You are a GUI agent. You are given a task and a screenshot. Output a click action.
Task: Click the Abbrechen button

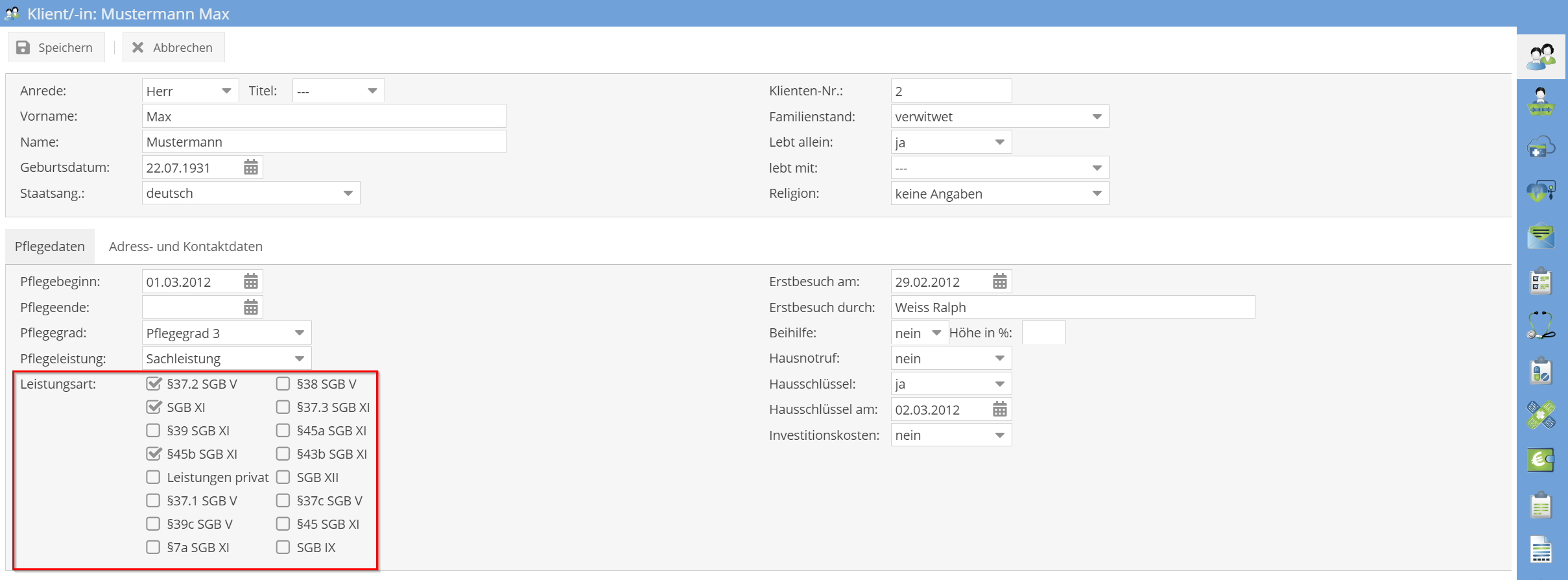[173, 47]
